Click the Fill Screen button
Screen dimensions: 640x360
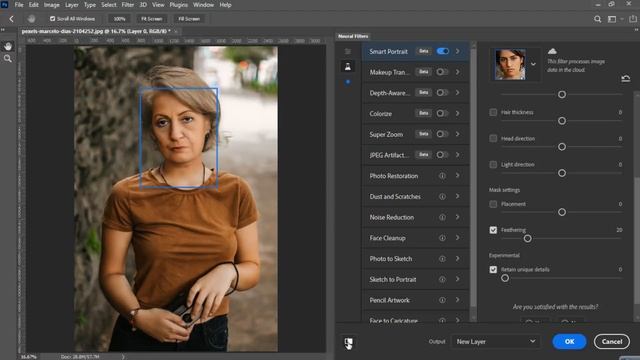point(189,19)
